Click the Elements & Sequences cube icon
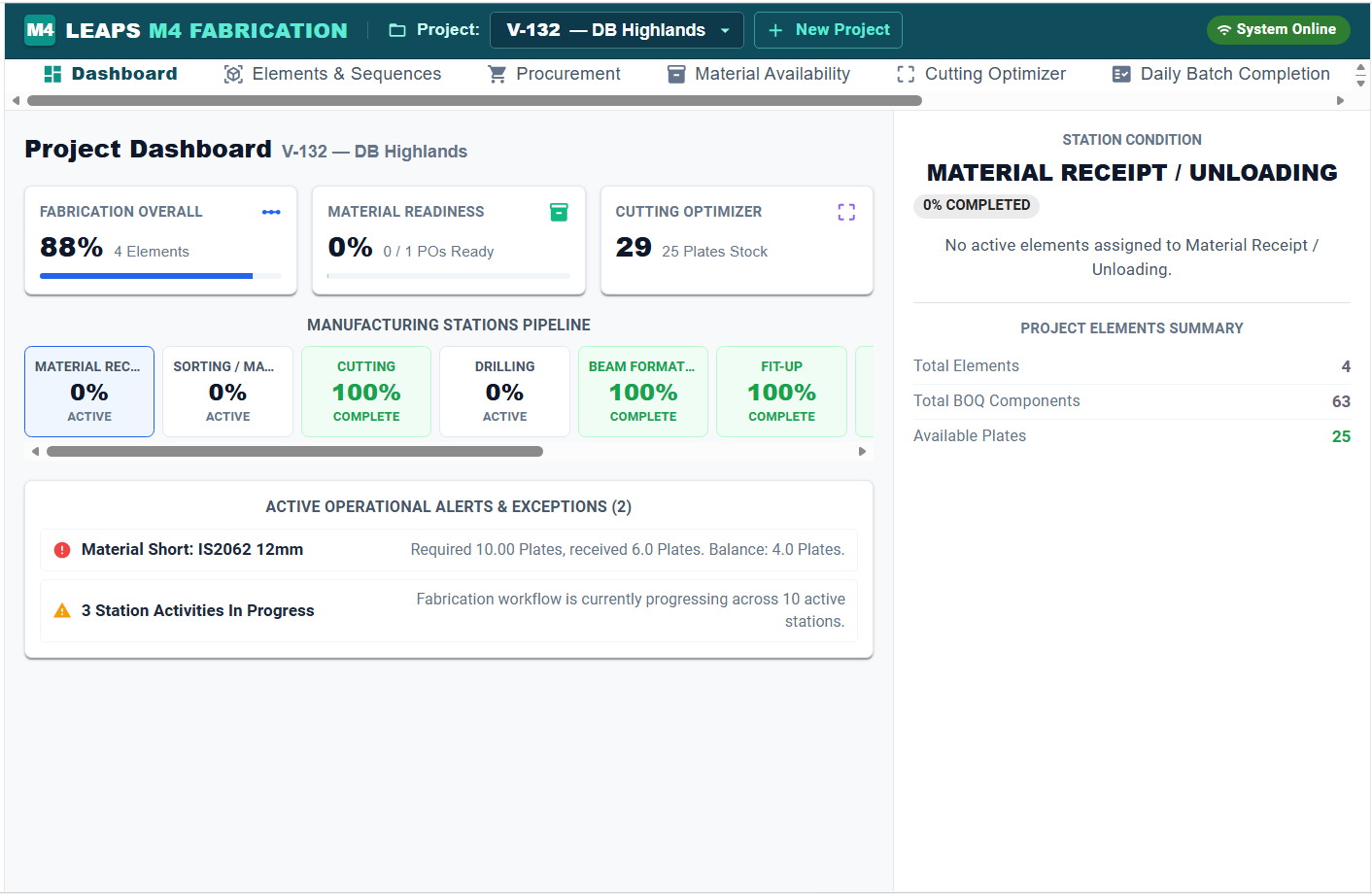The image size is (1372, 894). (233, 74)
